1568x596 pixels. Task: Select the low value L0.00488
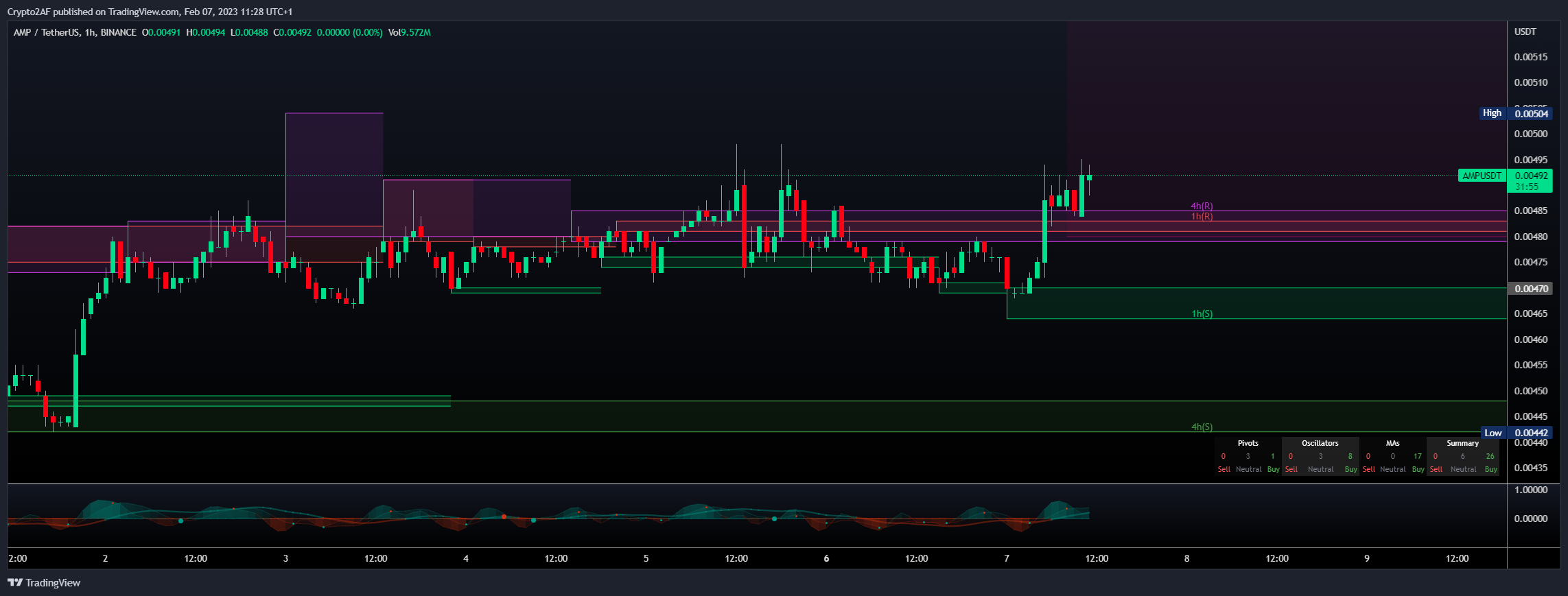click(x=249, y=32)
